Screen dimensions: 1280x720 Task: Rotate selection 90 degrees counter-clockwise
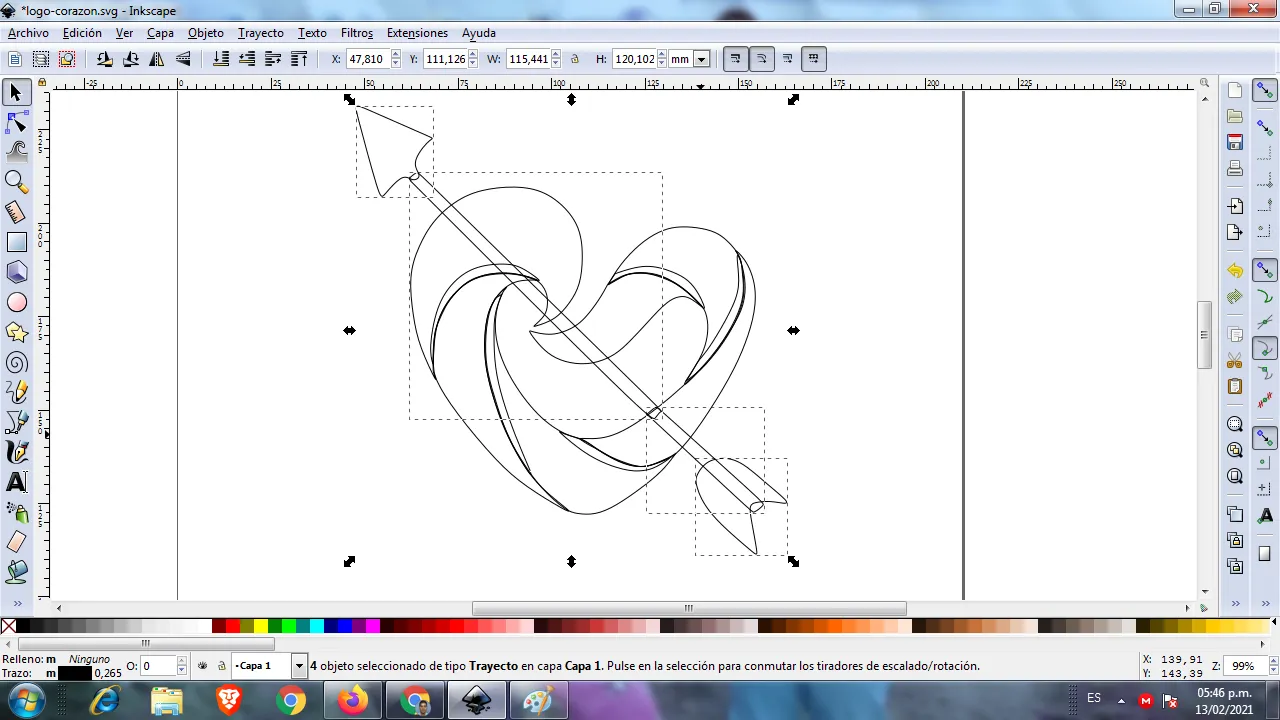click(104, 59)
